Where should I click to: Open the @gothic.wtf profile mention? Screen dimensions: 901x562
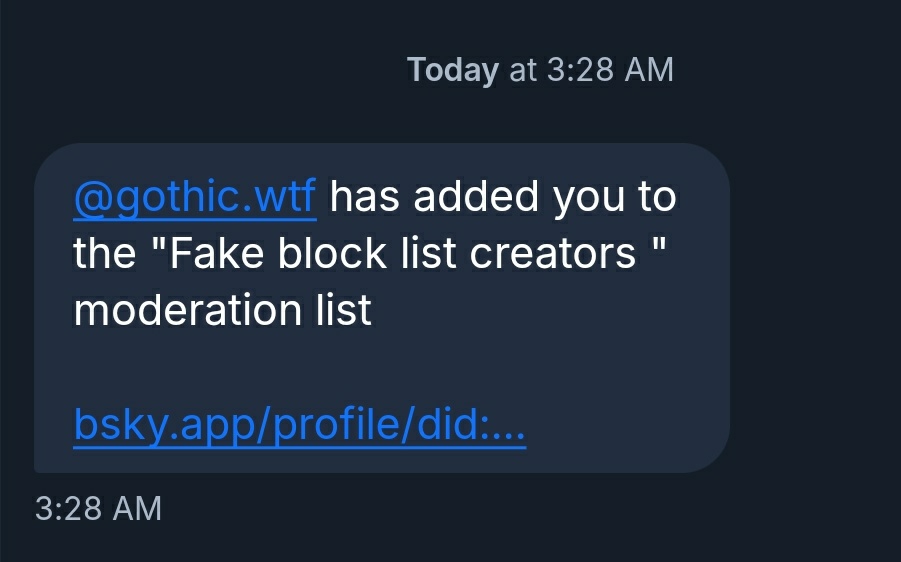[x=195, y=198]
